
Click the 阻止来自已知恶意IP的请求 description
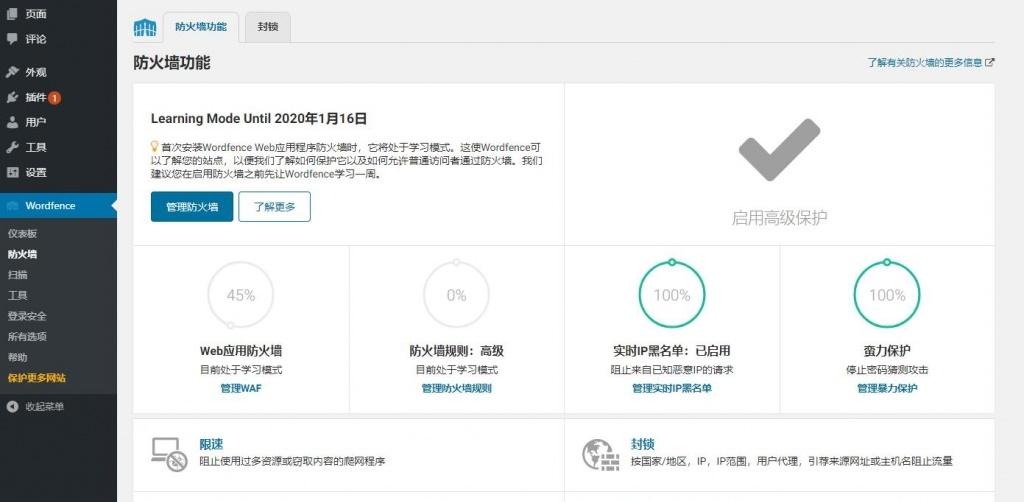(x=672, y=370)
